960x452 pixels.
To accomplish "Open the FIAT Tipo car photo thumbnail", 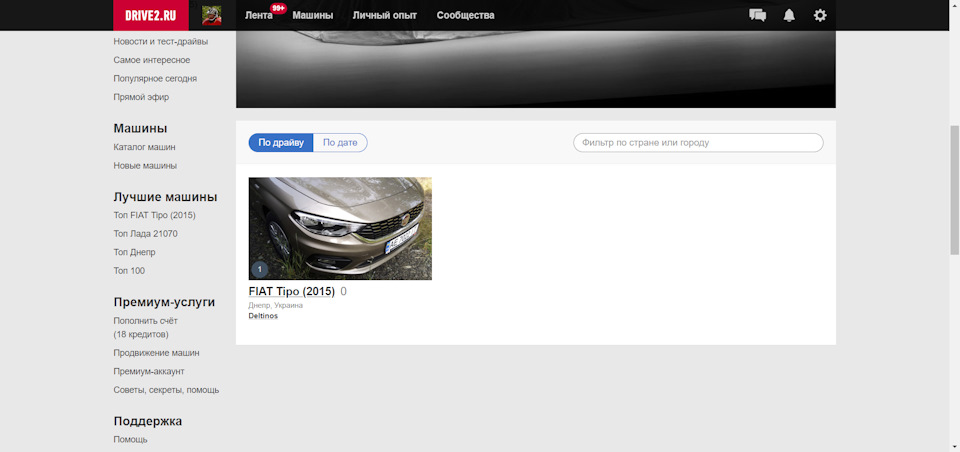I will [x=340, y=228].
